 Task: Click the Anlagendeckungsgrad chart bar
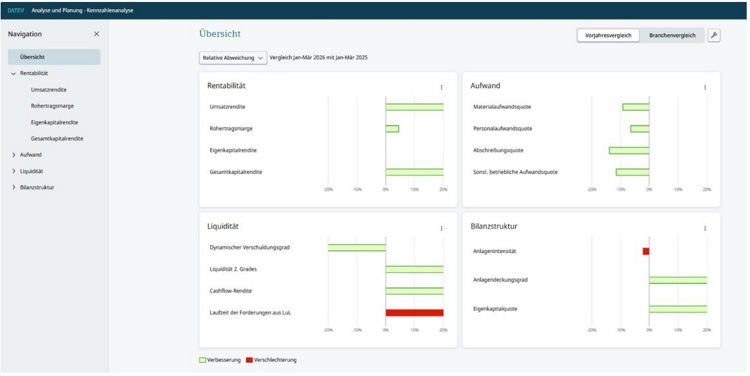tap(678, 280)
